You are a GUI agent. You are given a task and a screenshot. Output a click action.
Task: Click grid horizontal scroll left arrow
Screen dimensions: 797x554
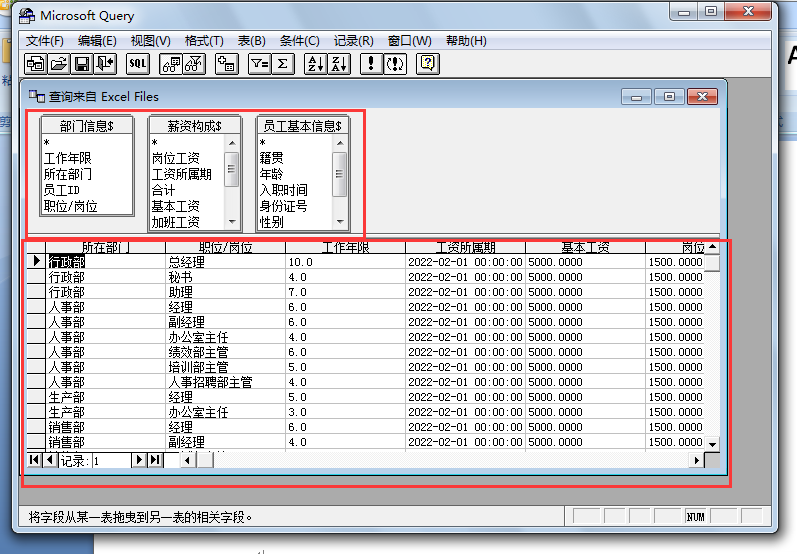tap(188, 460)
